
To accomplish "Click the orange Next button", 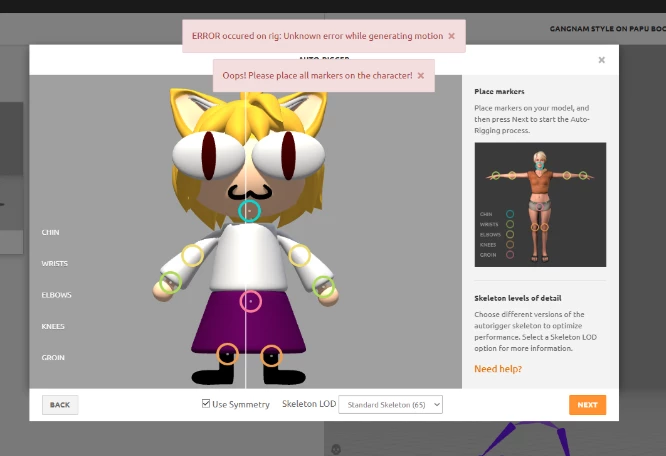I will (587, 405).
